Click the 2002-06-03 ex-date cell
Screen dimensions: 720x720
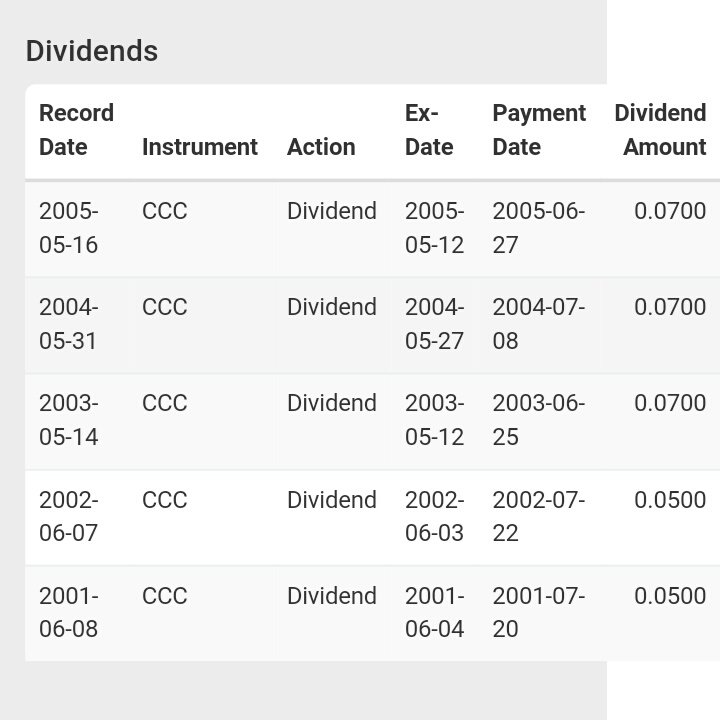click(x=434, y=516)
